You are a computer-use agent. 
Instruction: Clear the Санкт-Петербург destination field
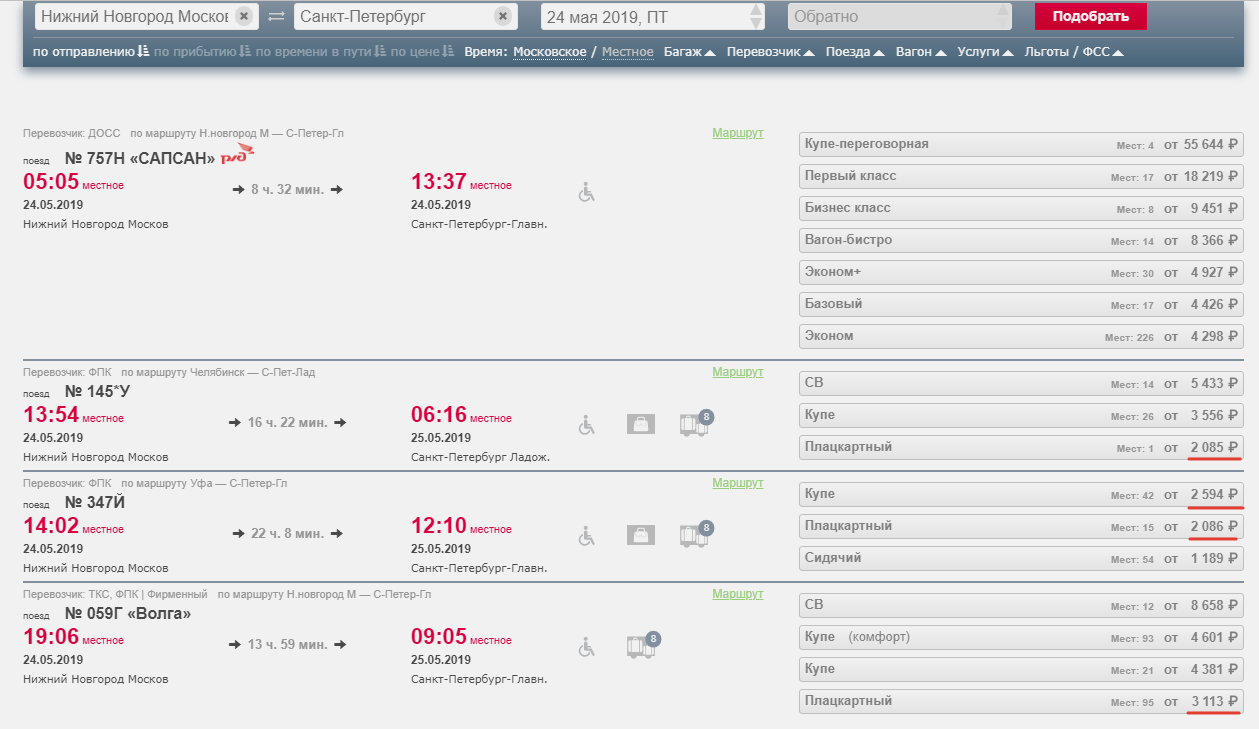point(503,17)
